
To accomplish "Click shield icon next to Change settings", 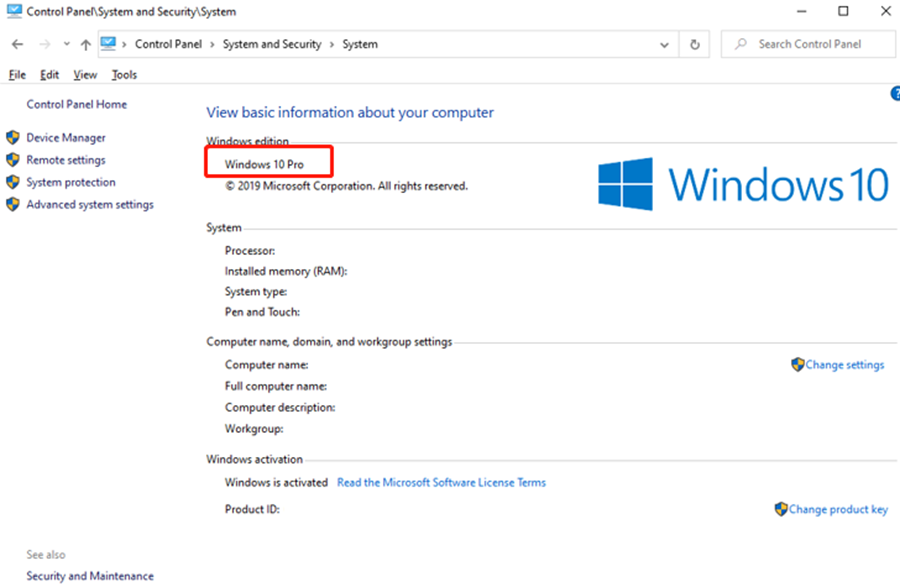I will [798, 364].
